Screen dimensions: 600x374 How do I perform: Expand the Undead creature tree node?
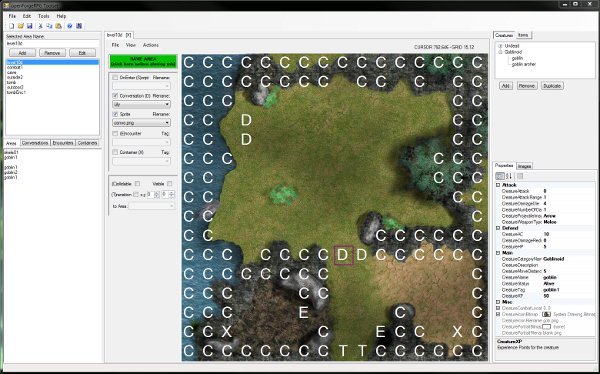500,46
